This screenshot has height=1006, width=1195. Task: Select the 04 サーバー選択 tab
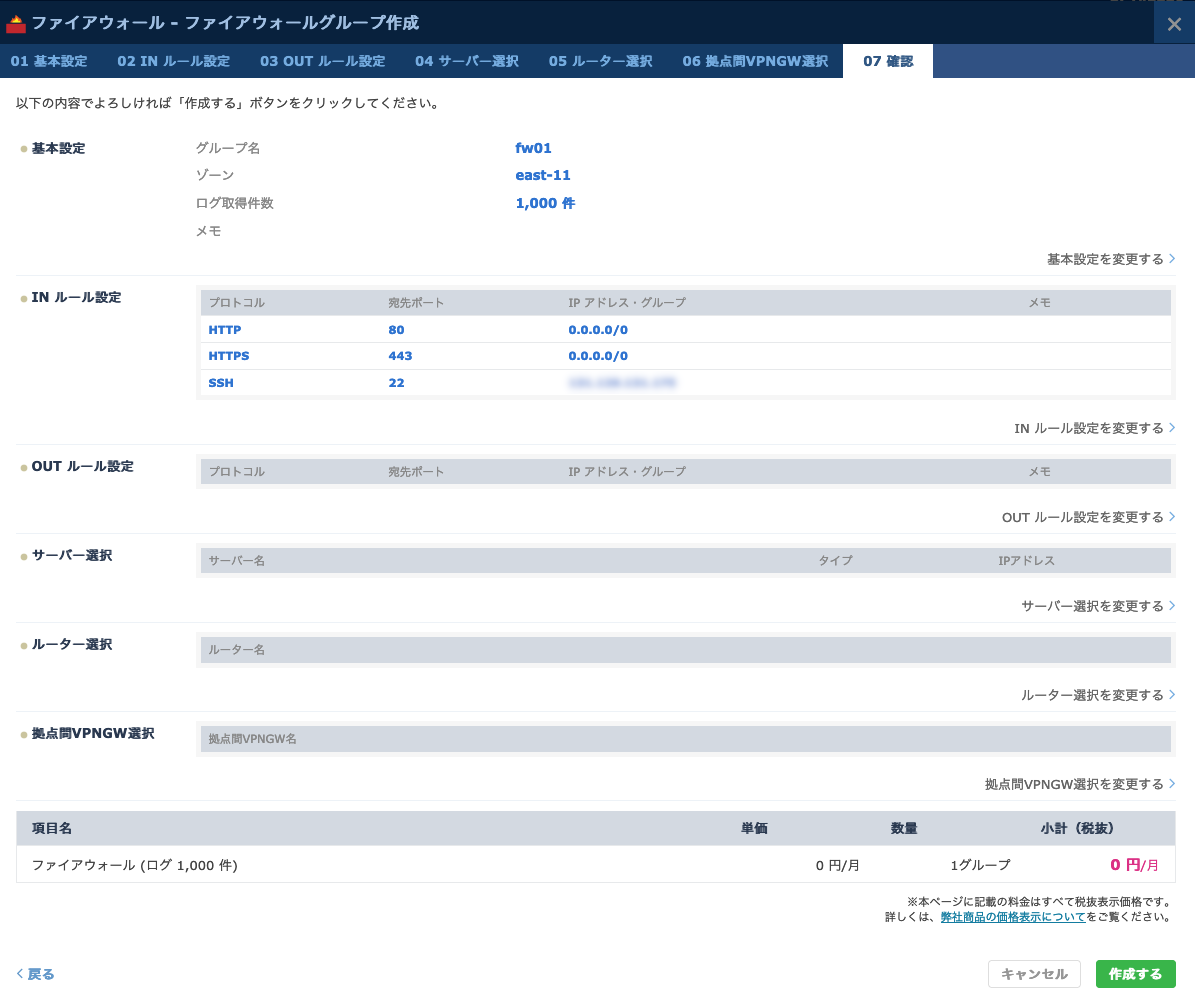click(x=466, y=61)
